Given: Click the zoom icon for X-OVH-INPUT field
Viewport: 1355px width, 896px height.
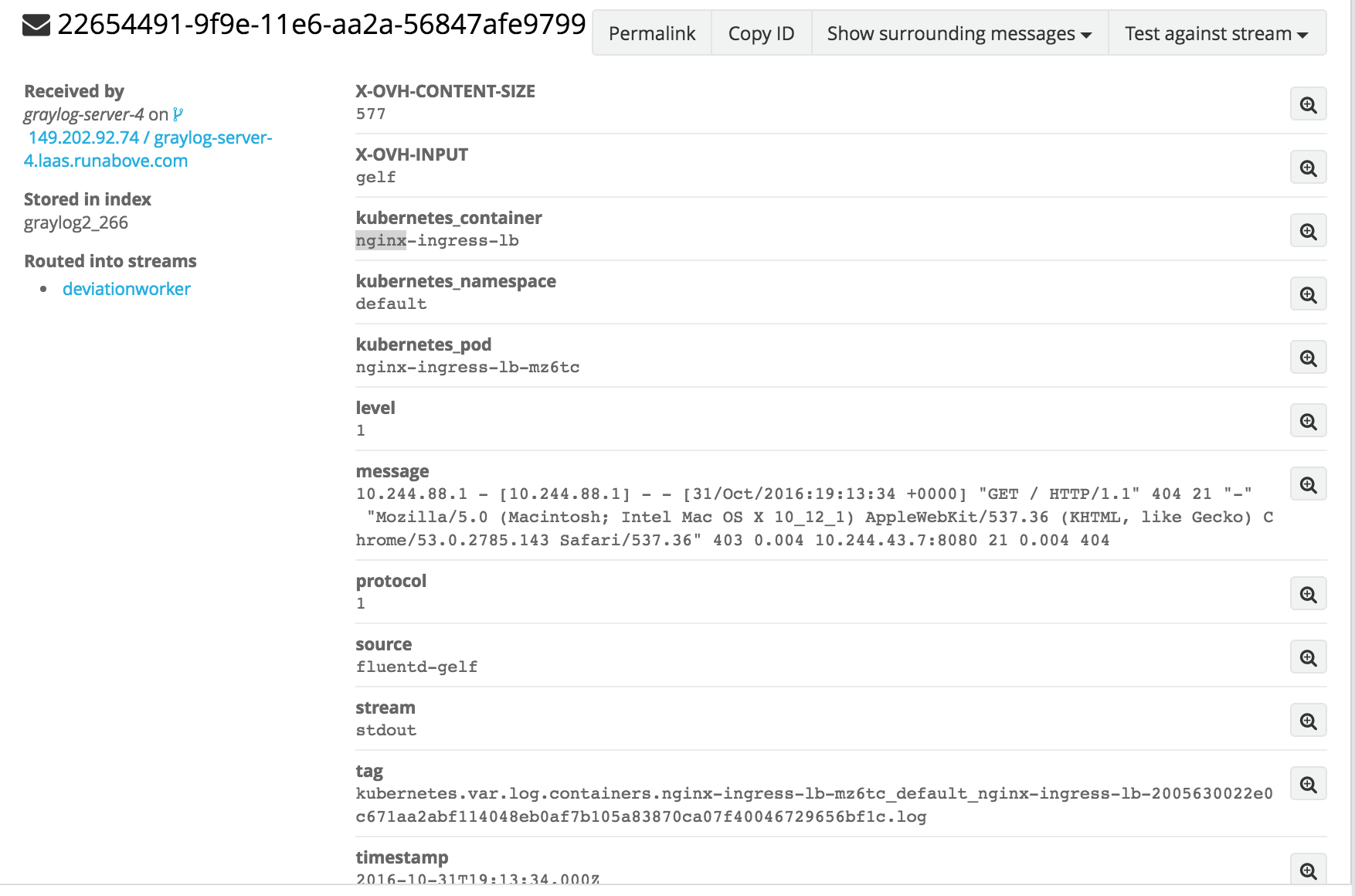Looking at the screenshot, I should point(1308,168).
